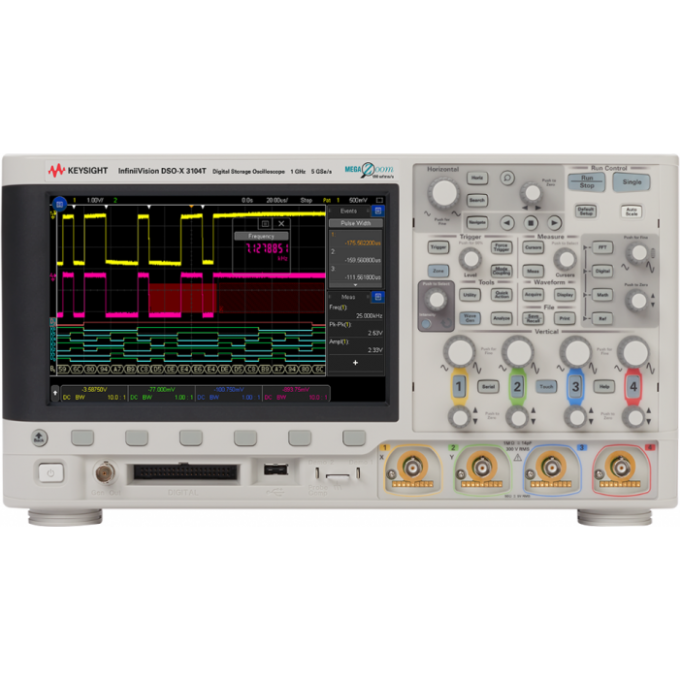Tap the serial bus decode icon on screen
This screenshot has width=680, height=680.
pos(53,369)
